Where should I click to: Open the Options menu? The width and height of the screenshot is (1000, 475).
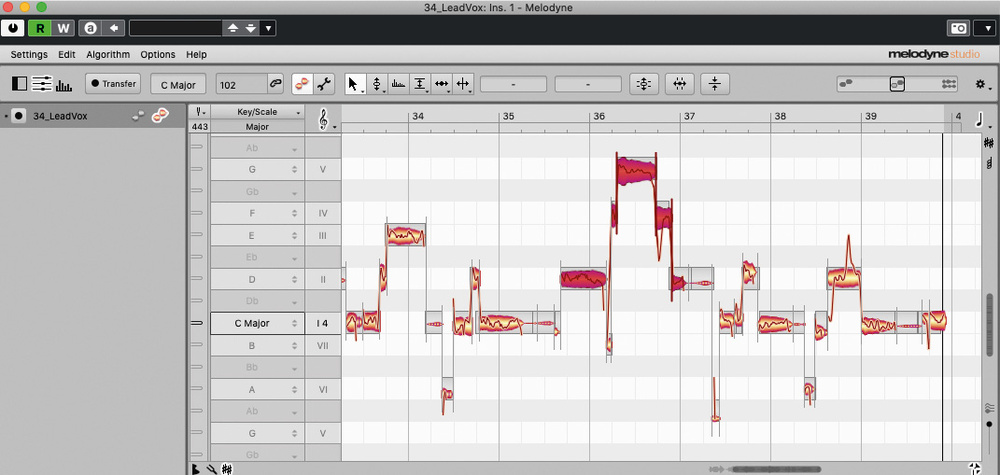coord(158,55)
